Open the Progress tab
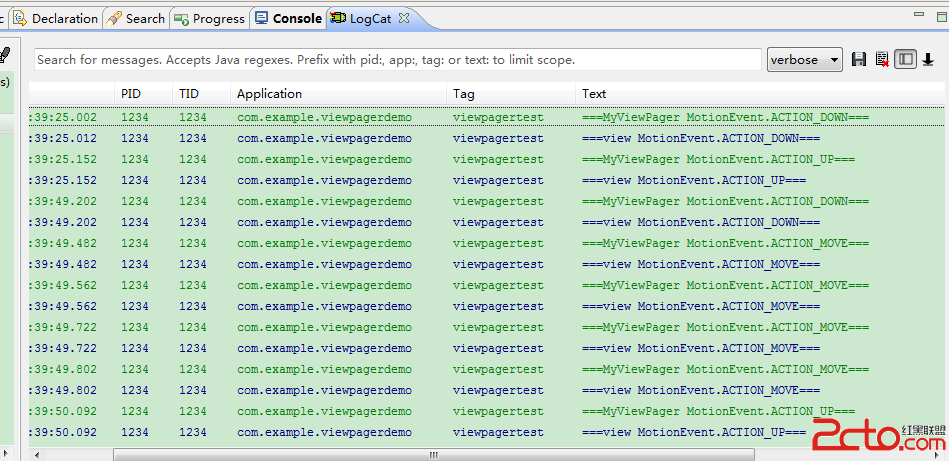Screen dimensions: 949x461 tap(210, 18)
